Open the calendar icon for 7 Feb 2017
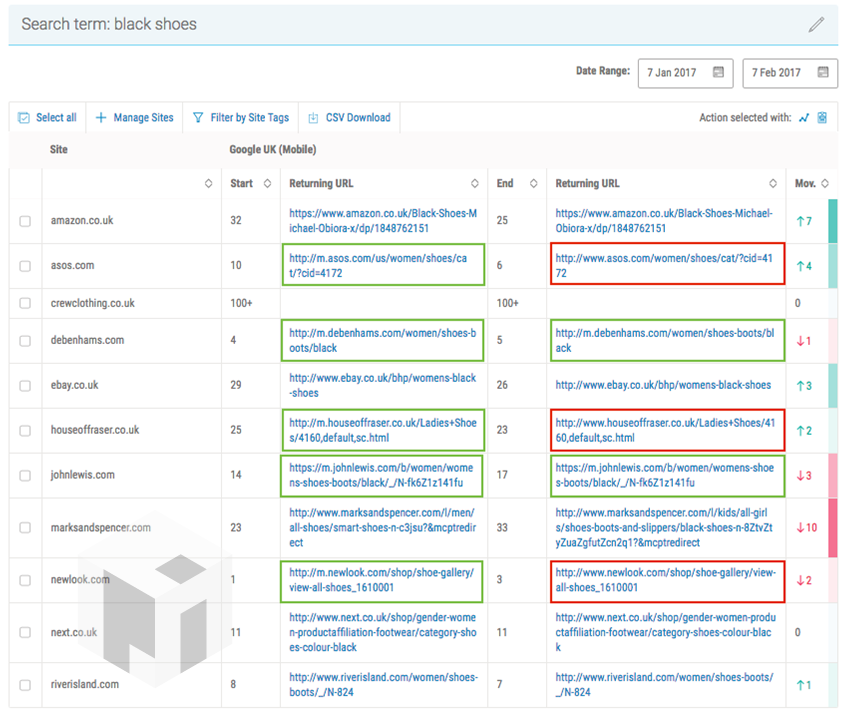 (x=822, y=73)
